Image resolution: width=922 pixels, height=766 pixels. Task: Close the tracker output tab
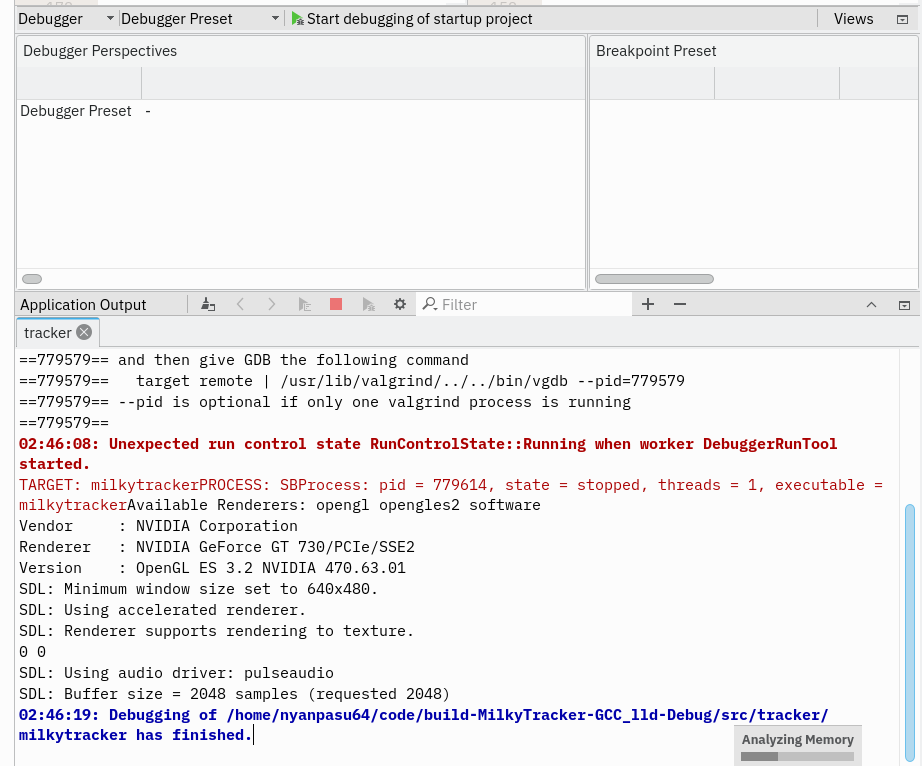pyautogui.click(x=84, y=332)
